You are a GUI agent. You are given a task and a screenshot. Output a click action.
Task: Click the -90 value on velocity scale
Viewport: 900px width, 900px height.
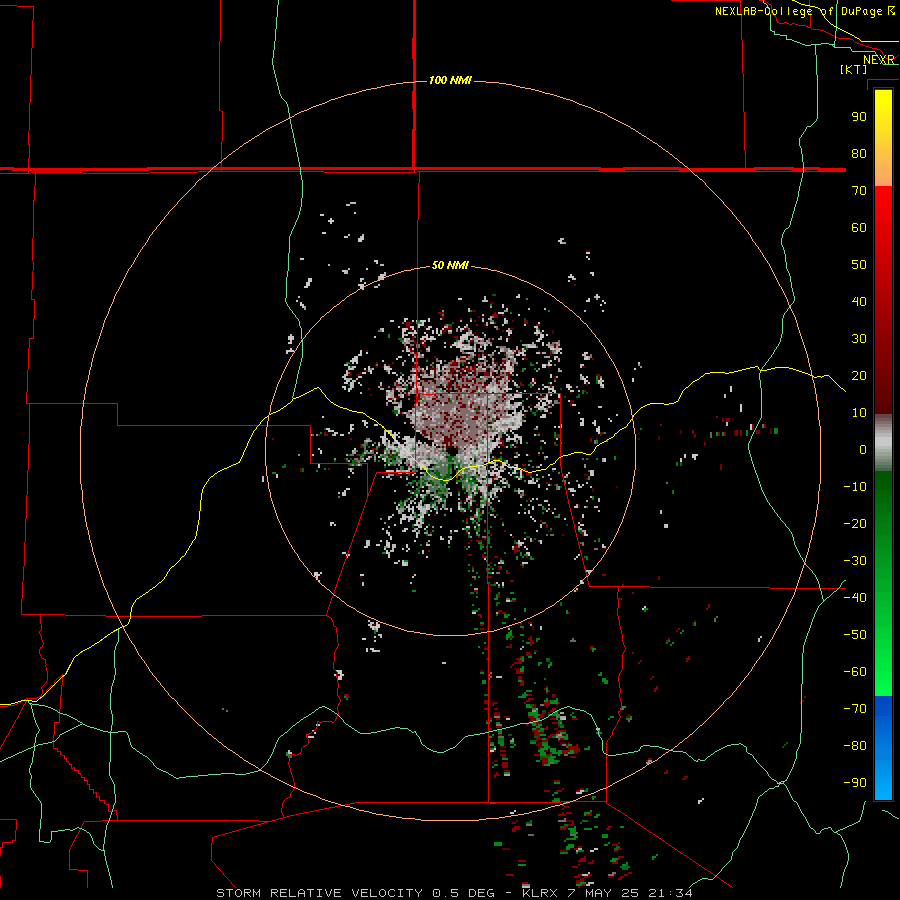pyautogui.click(x=855, y=783)
